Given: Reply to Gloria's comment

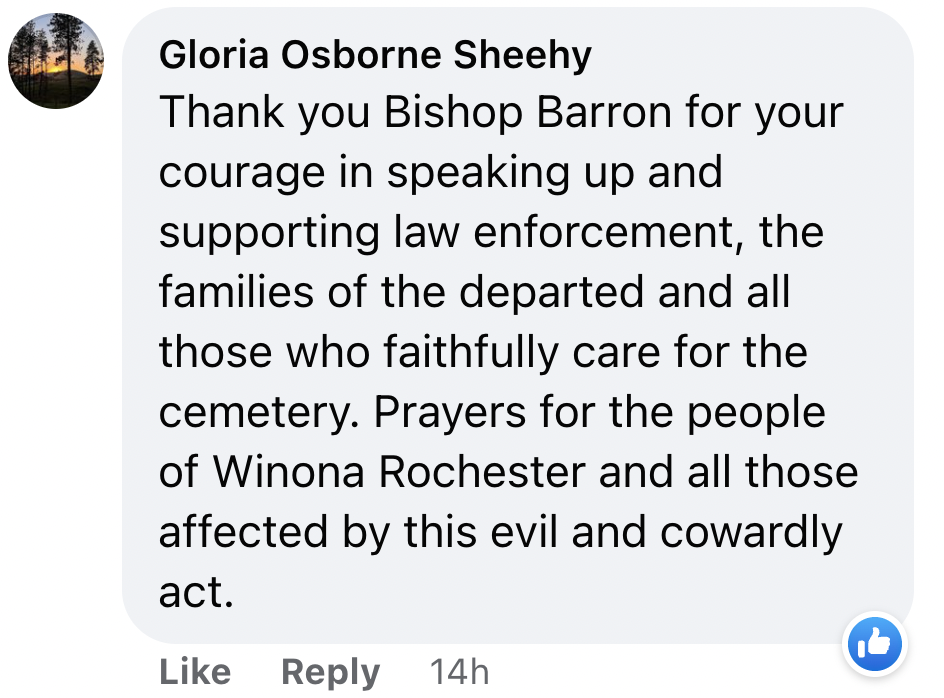Looking at the screenshot, I should tap(330, 672).
